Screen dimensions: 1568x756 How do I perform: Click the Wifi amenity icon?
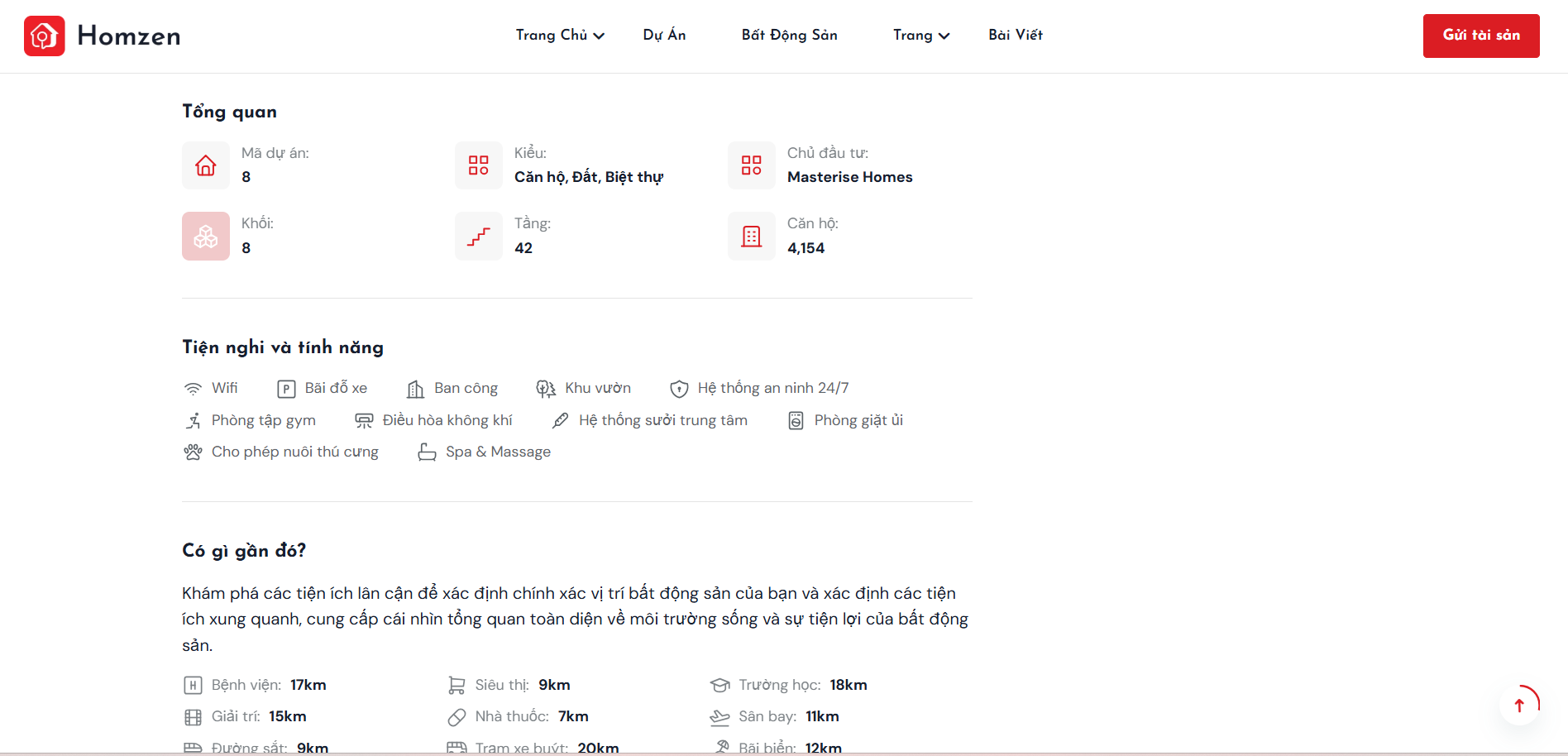(193, 389)
